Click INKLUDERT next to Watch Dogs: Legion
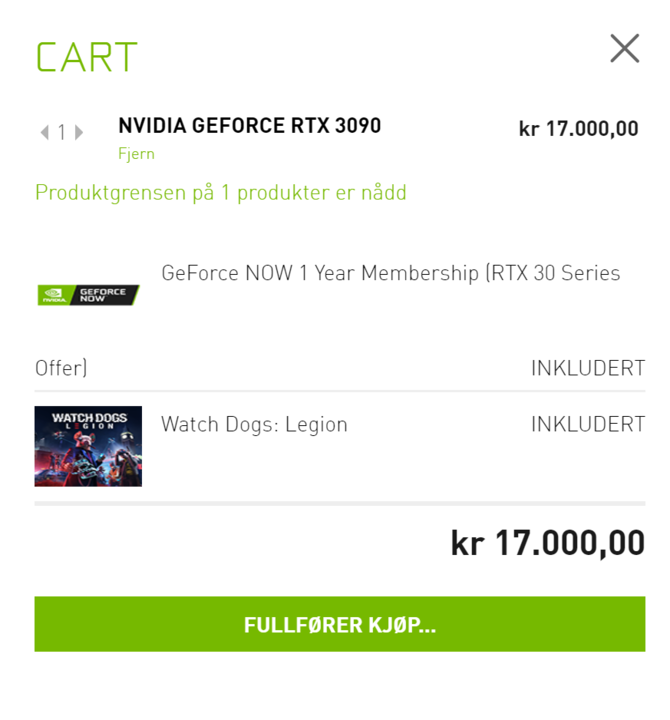Image resolution: width=670 pixels, height=720 pixels. tap(588, 424)
